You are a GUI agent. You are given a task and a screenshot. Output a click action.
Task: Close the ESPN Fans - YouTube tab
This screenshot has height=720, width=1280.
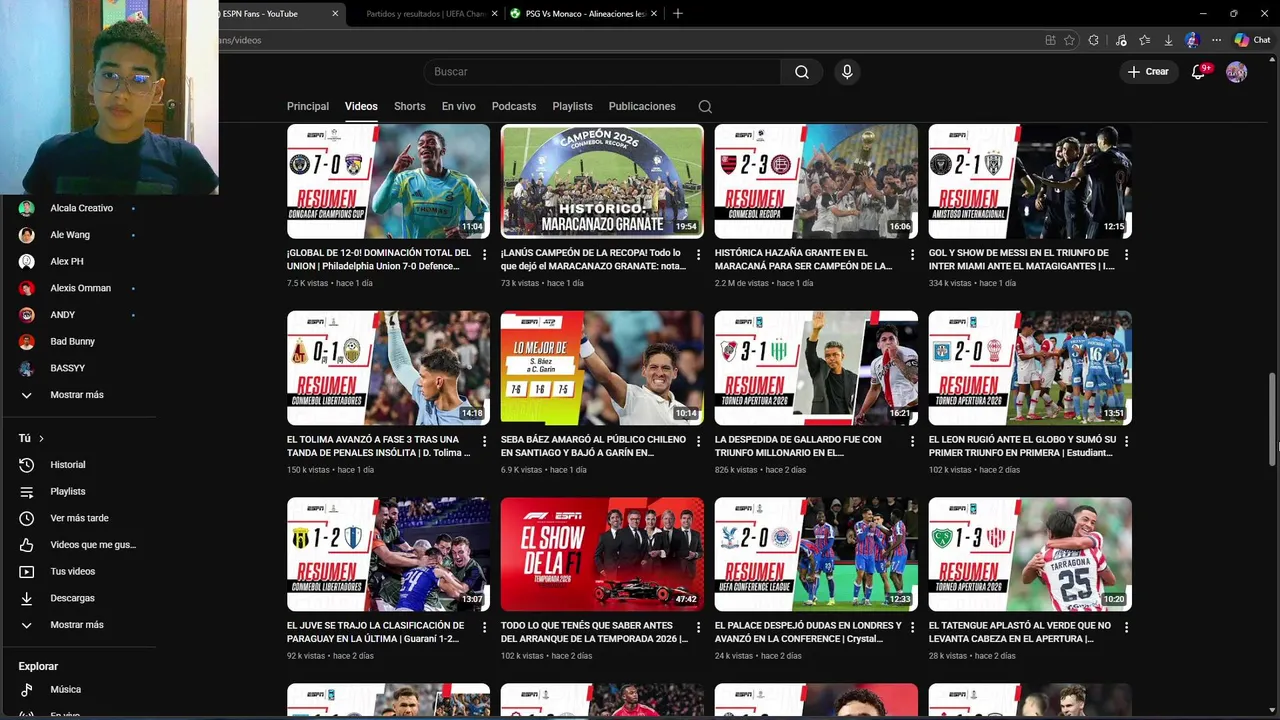coord(335,13)
